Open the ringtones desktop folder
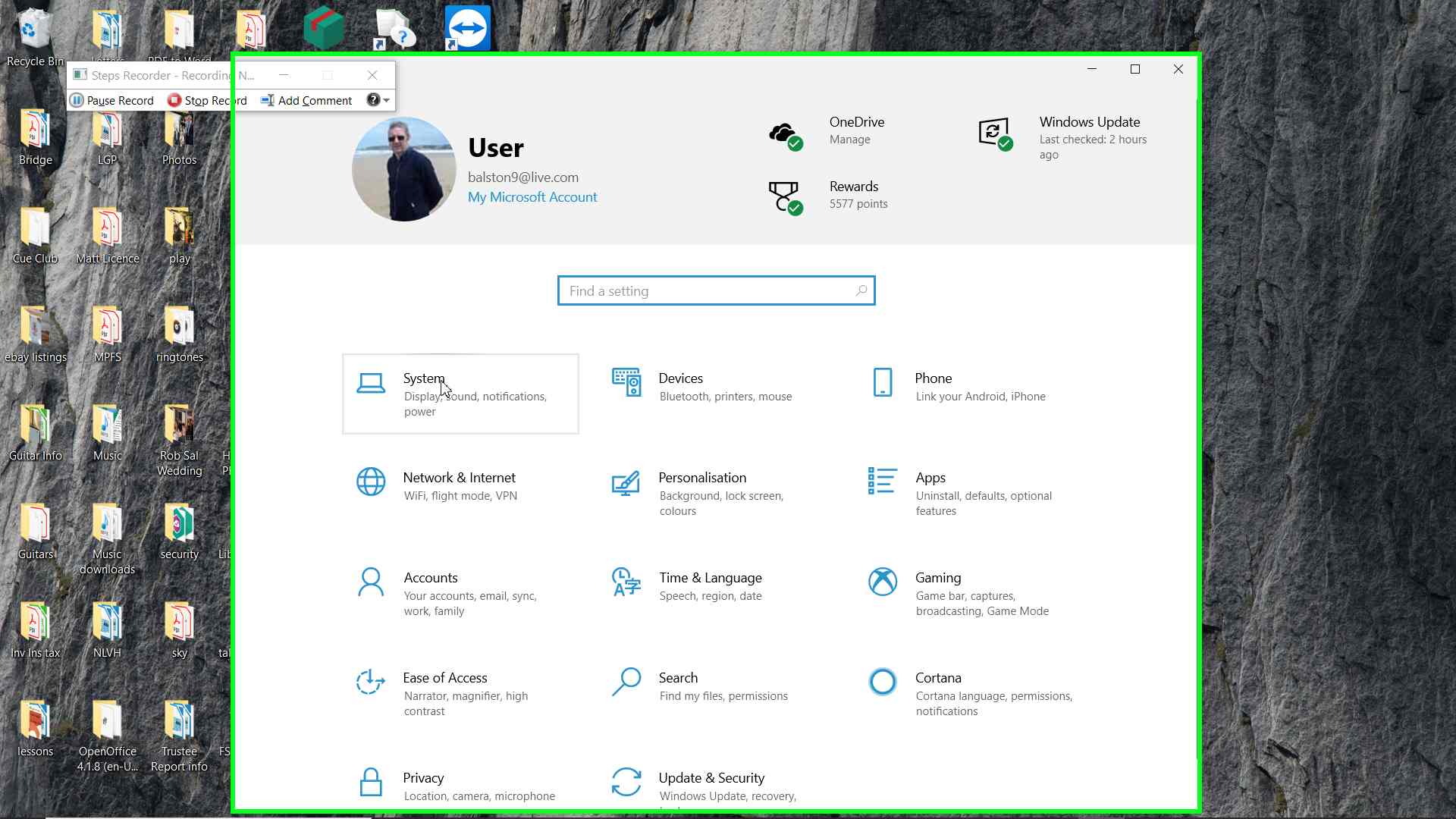1456x819 pixels. [179, 334]
